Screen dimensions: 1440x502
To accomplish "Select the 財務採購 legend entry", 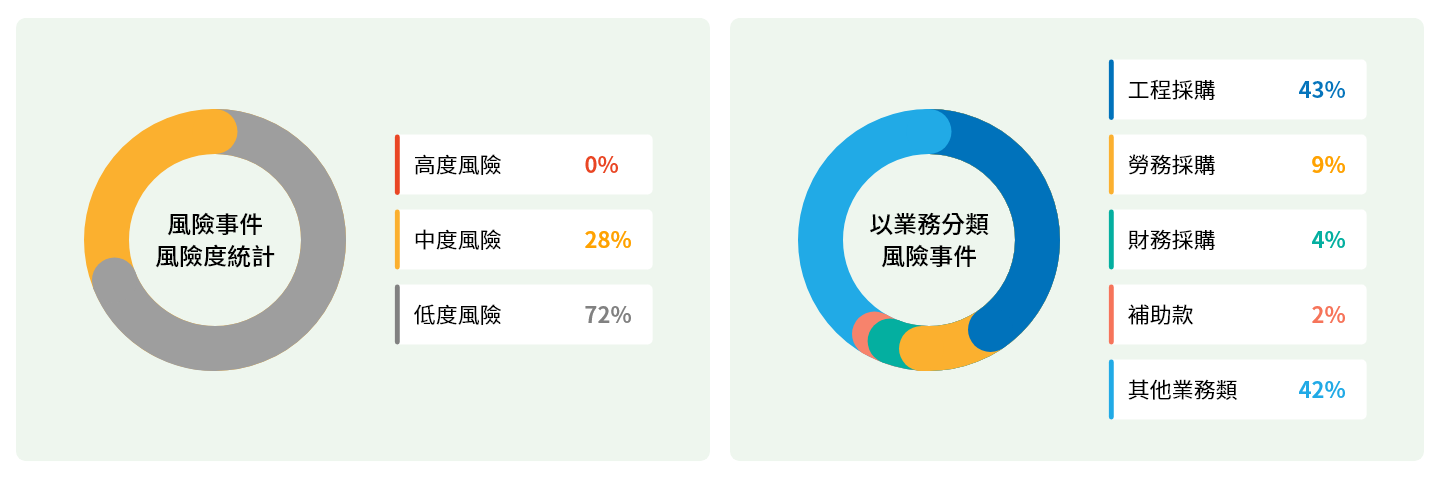I will [x=1237, y=240].
